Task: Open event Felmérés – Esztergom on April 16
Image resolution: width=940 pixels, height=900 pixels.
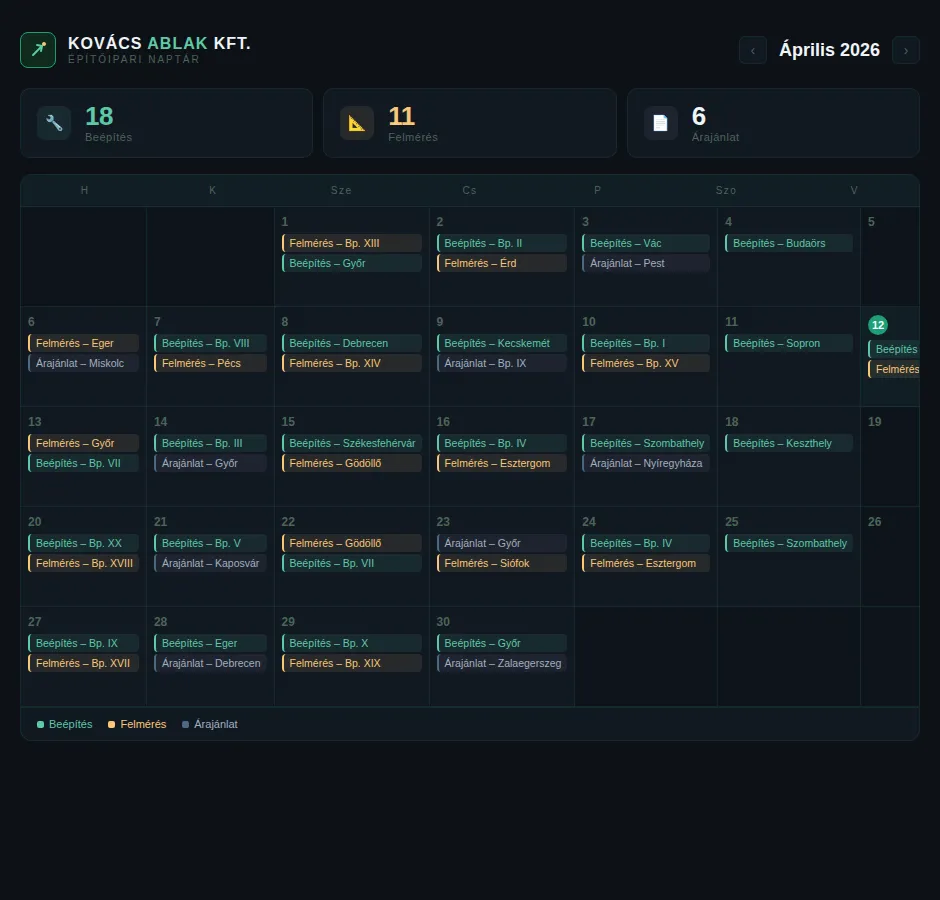Action: click(502, 463)
